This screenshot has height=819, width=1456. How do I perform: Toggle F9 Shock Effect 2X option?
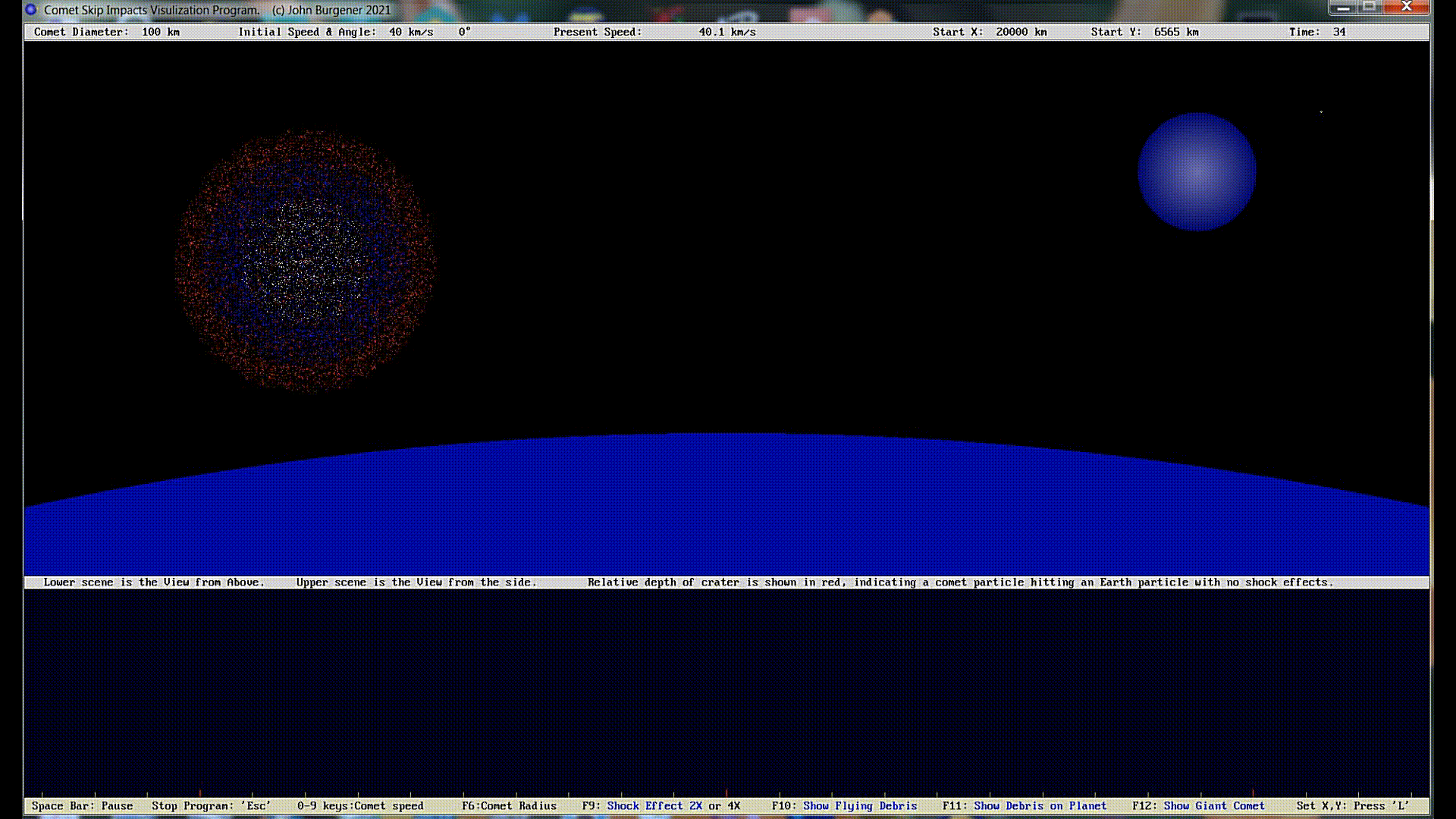point(654,805)
